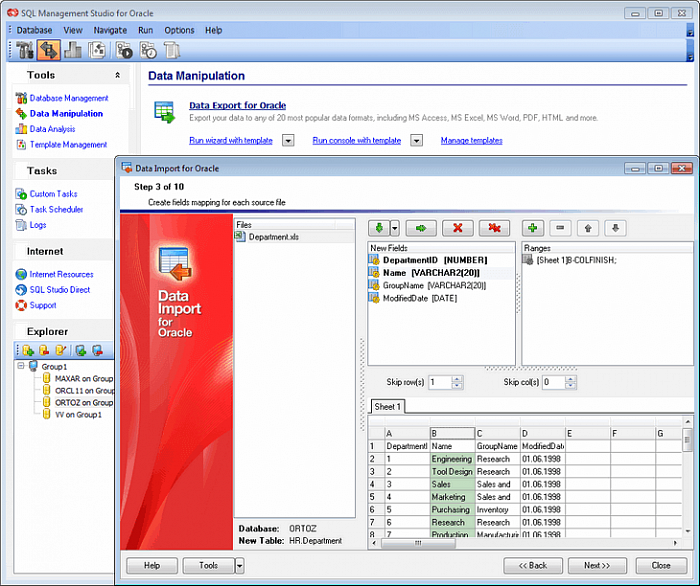Click clear all mappings red button
The height and width of the screenshot is (586, 700).
tap(494, 228)
